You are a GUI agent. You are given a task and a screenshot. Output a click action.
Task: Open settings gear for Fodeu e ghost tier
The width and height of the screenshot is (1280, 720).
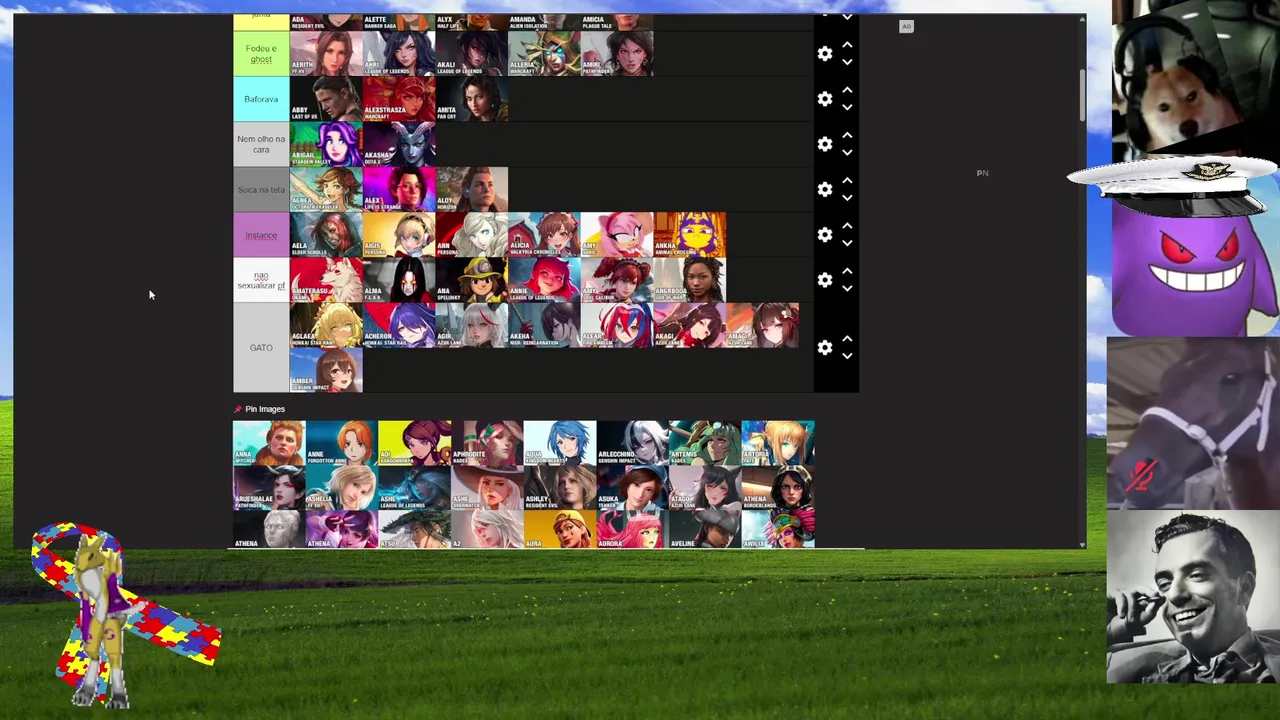pyautogui.click(x=825, y=54)
